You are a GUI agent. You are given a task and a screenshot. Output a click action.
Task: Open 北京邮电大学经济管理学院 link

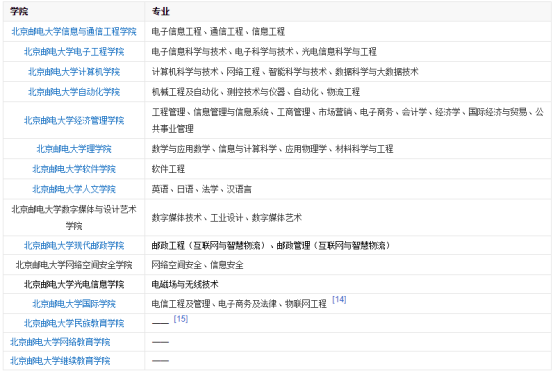pyautogui.click(x=74, y=120)
